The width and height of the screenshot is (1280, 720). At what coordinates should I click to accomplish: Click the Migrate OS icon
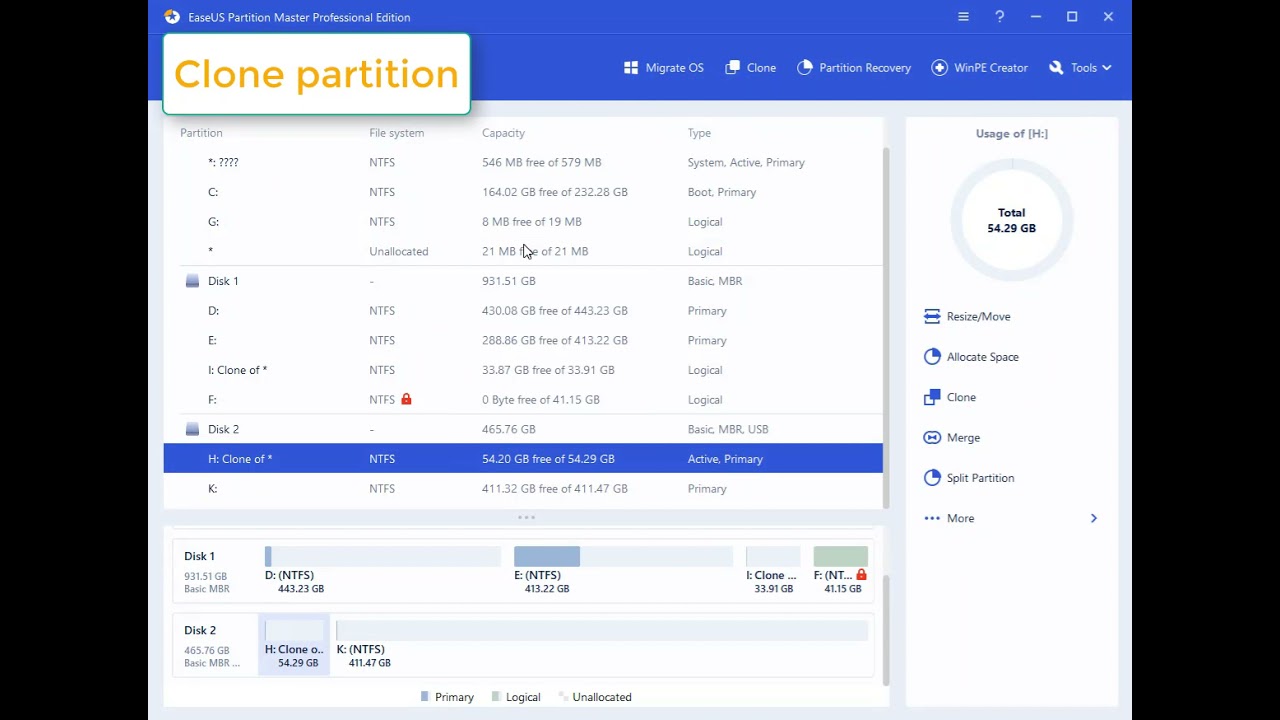tap(631, 68)
